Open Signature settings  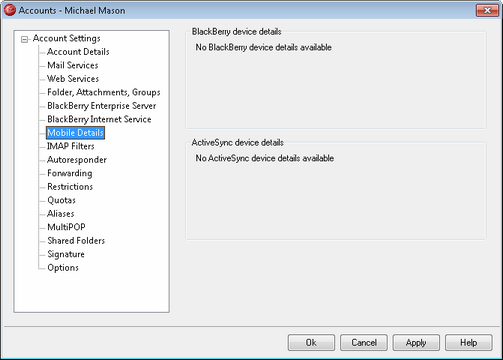66,254
